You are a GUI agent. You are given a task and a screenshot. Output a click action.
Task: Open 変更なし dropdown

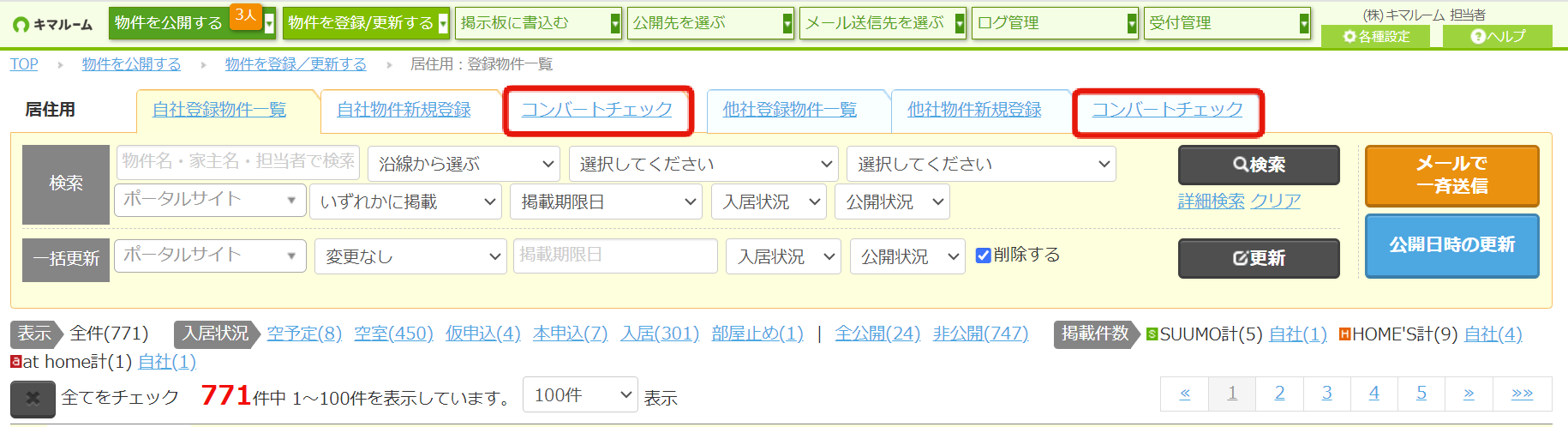pyautogui.click(x=410, y=256)
